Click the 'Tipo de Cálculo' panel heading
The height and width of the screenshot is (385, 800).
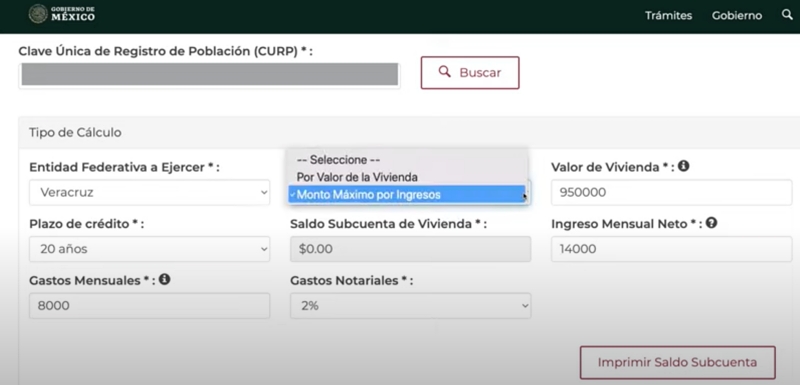(75, 133)
